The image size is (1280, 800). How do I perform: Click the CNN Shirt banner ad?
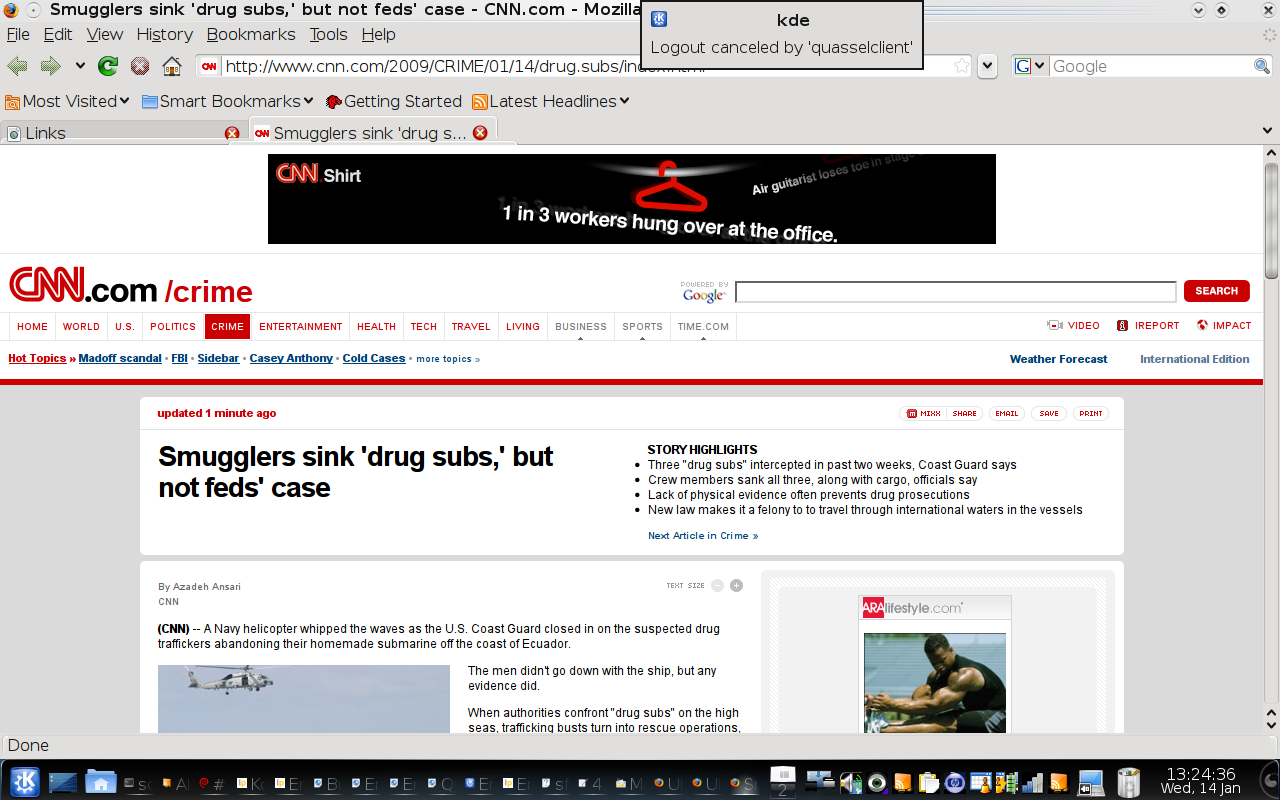pos(632,199)
